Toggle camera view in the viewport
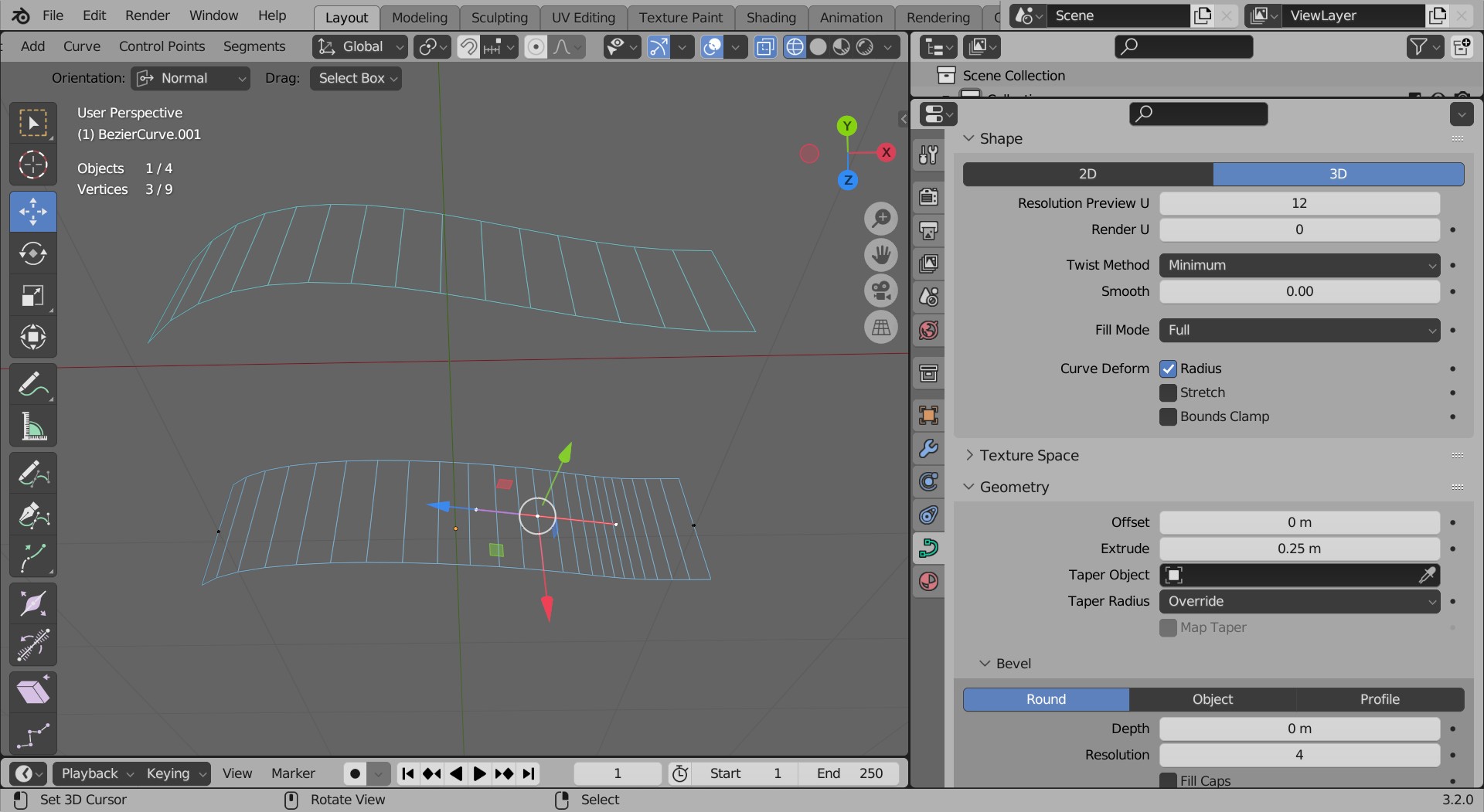Viewport: 1484px width, 812px height. coord(880,291)
